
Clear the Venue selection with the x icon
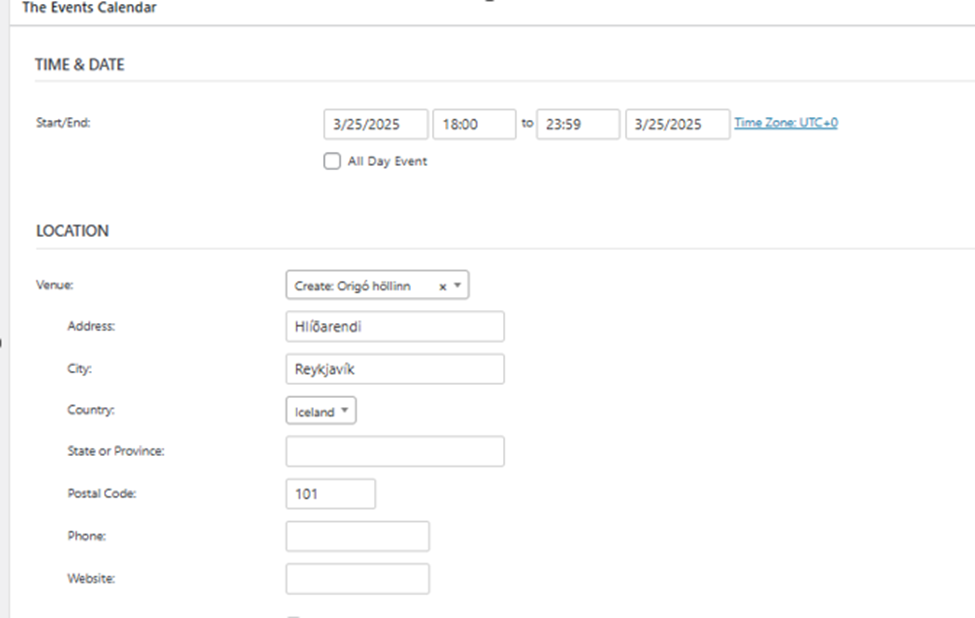(443, 286)
